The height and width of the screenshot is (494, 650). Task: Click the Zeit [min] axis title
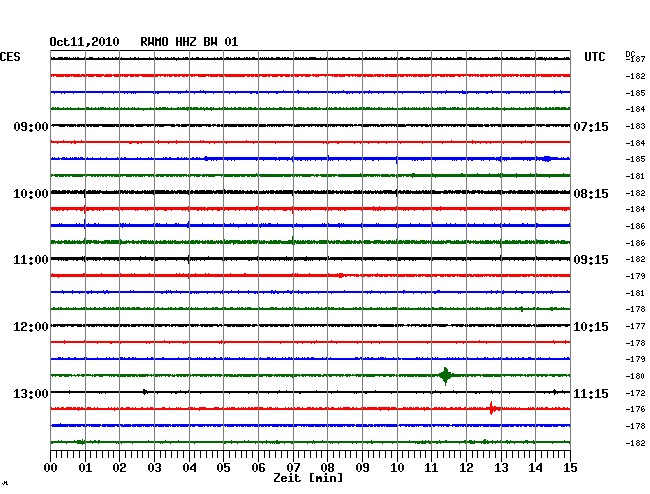pos(308,478)
